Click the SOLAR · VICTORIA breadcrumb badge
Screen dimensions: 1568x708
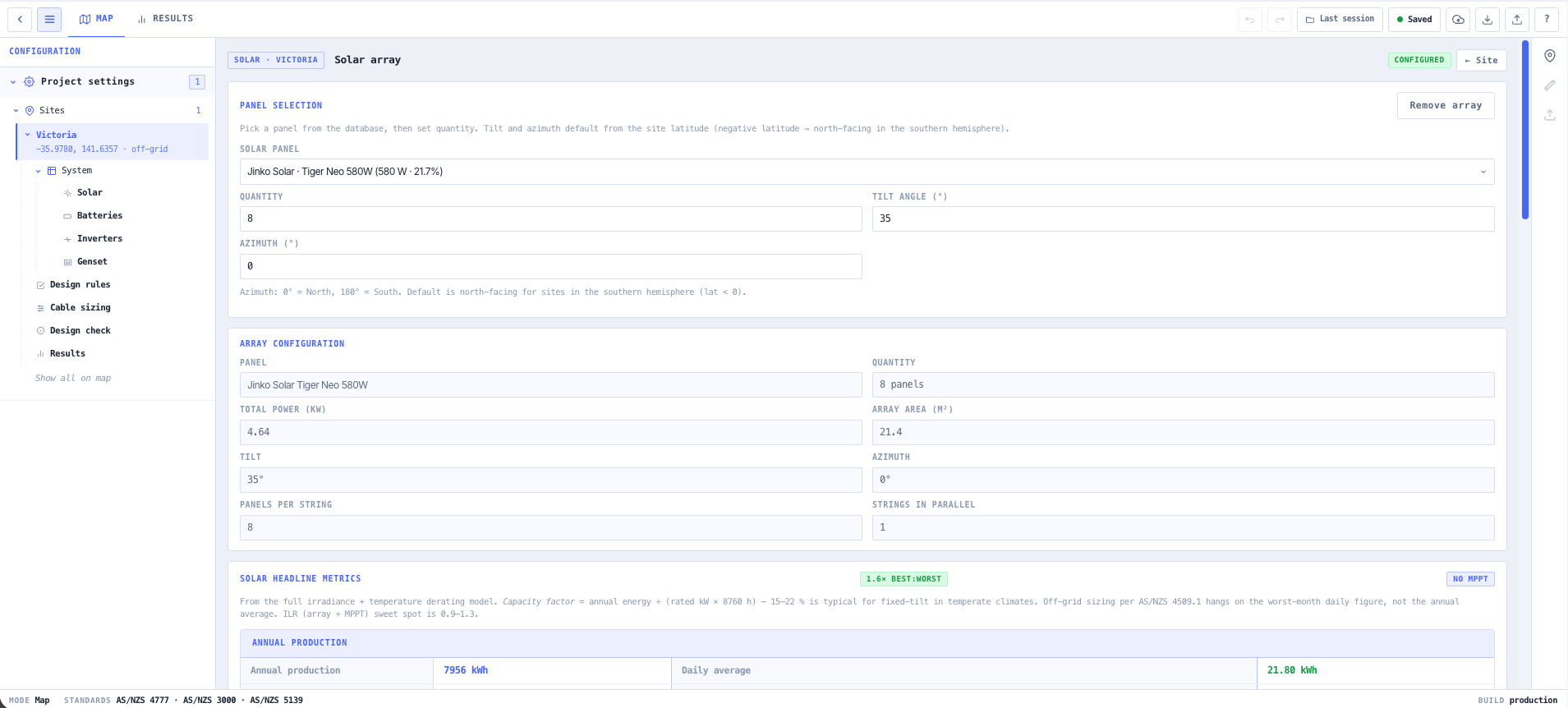click(275, 60)
